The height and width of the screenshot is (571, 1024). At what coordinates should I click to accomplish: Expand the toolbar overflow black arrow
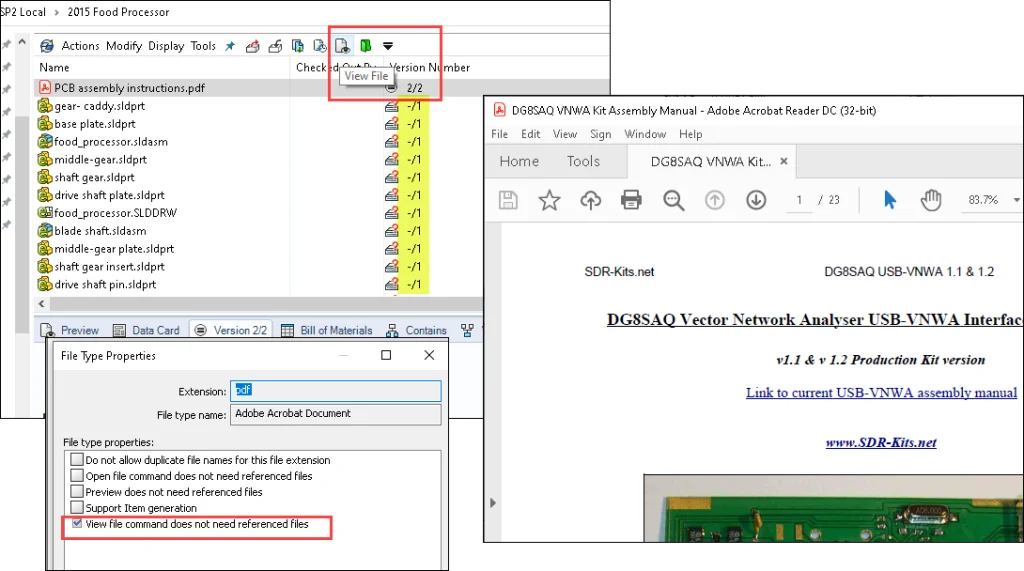(x=388, y=45)
